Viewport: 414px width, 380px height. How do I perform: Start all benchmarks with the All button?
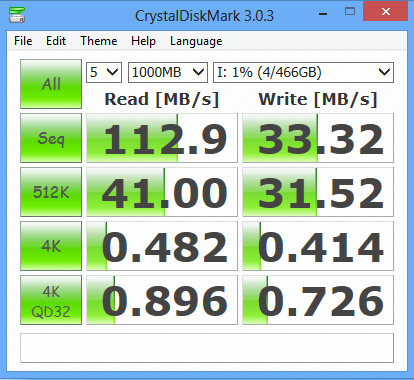click(51, 84)
